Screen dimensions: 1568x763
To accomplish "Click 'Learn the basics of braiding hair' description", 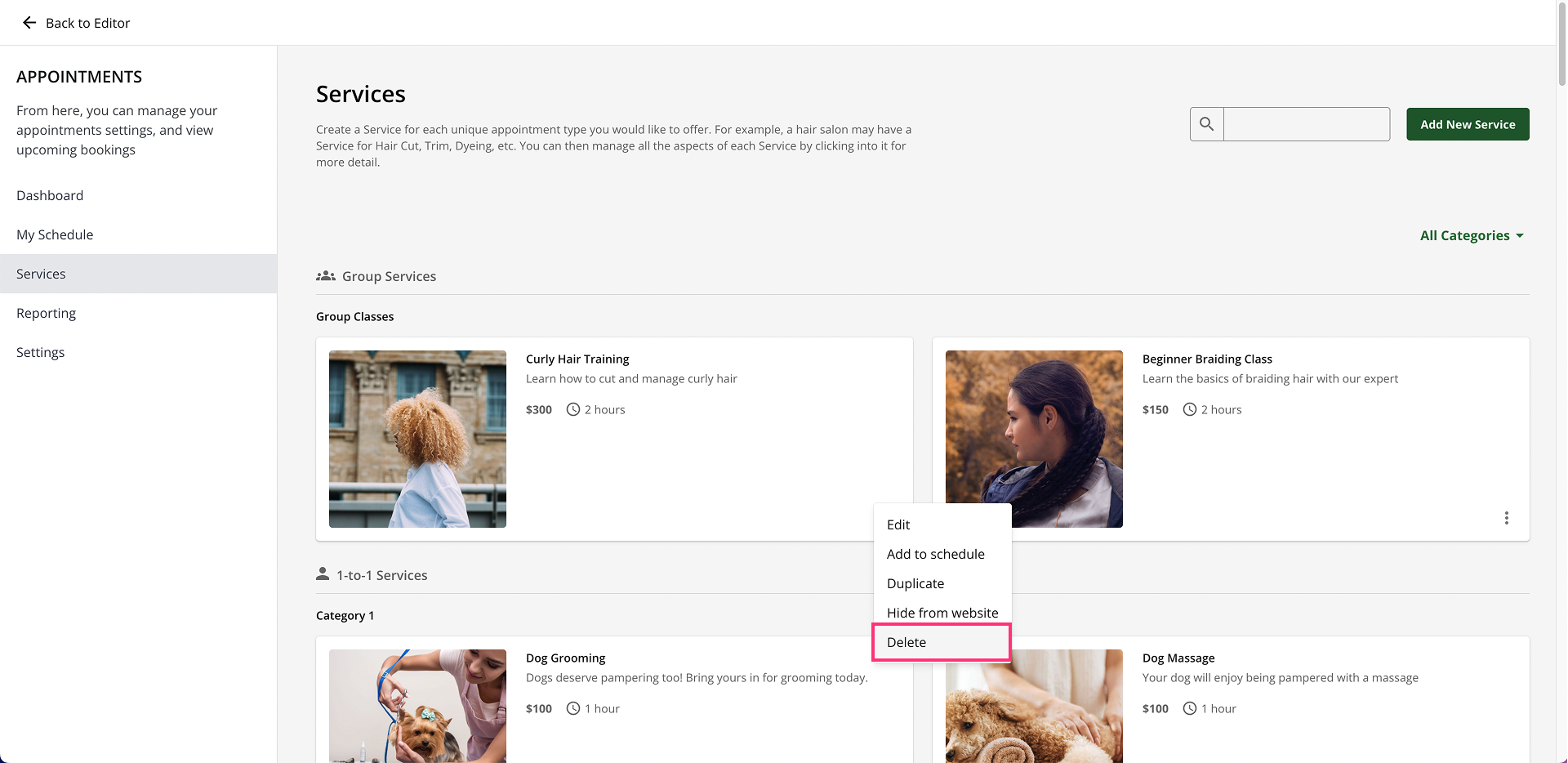I will pyautogui.click(x=1270, y=378).
